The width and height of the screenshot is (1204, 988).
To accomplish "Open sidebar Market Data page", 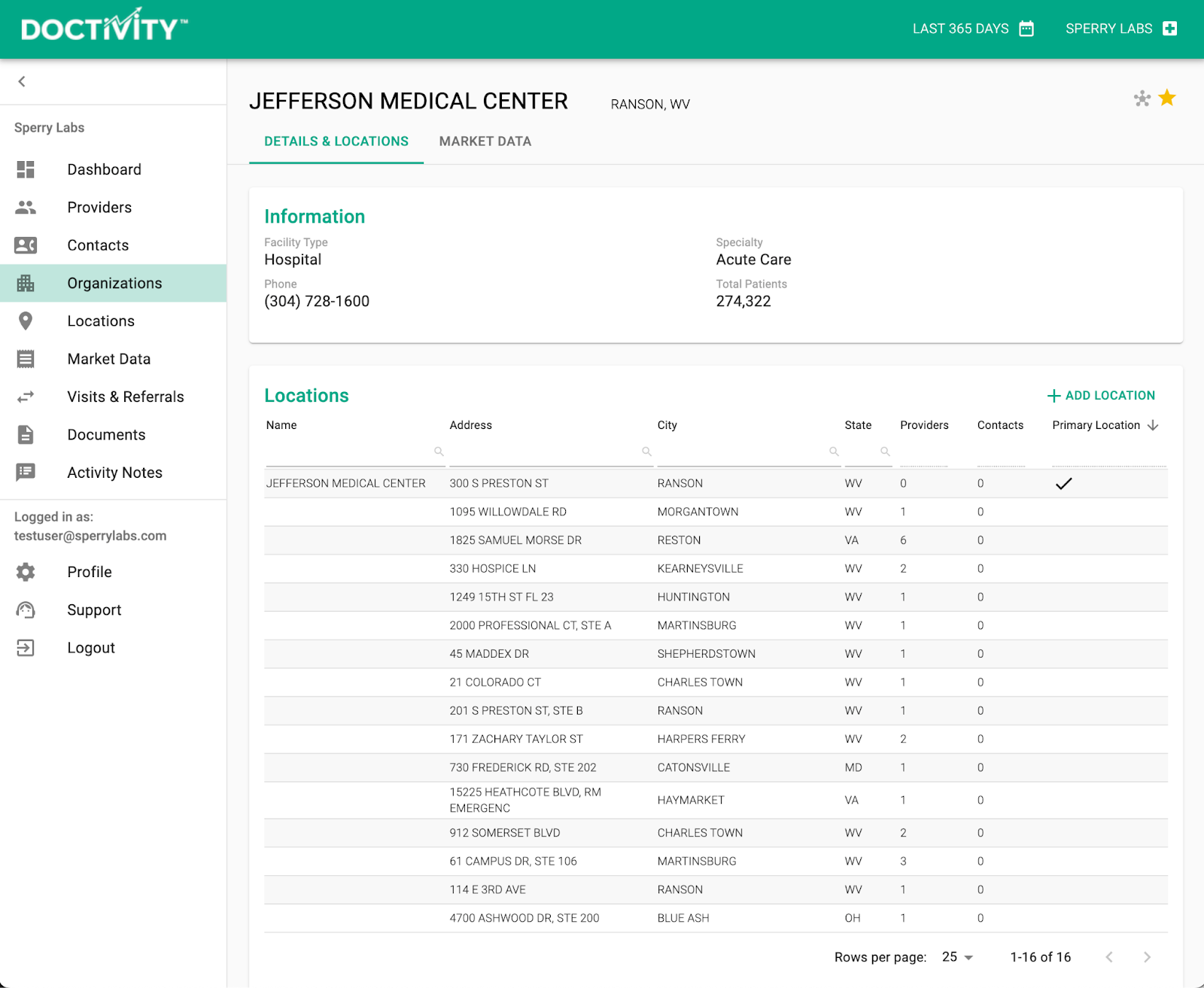I will [x=113, y=359].
